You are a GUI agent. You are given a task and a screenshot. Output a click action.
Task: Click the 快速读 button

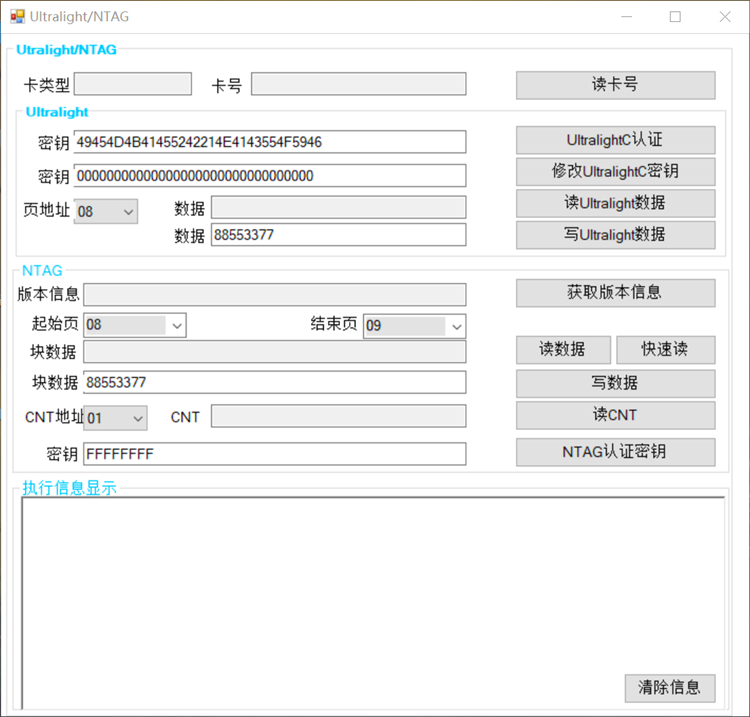point(665,349)
